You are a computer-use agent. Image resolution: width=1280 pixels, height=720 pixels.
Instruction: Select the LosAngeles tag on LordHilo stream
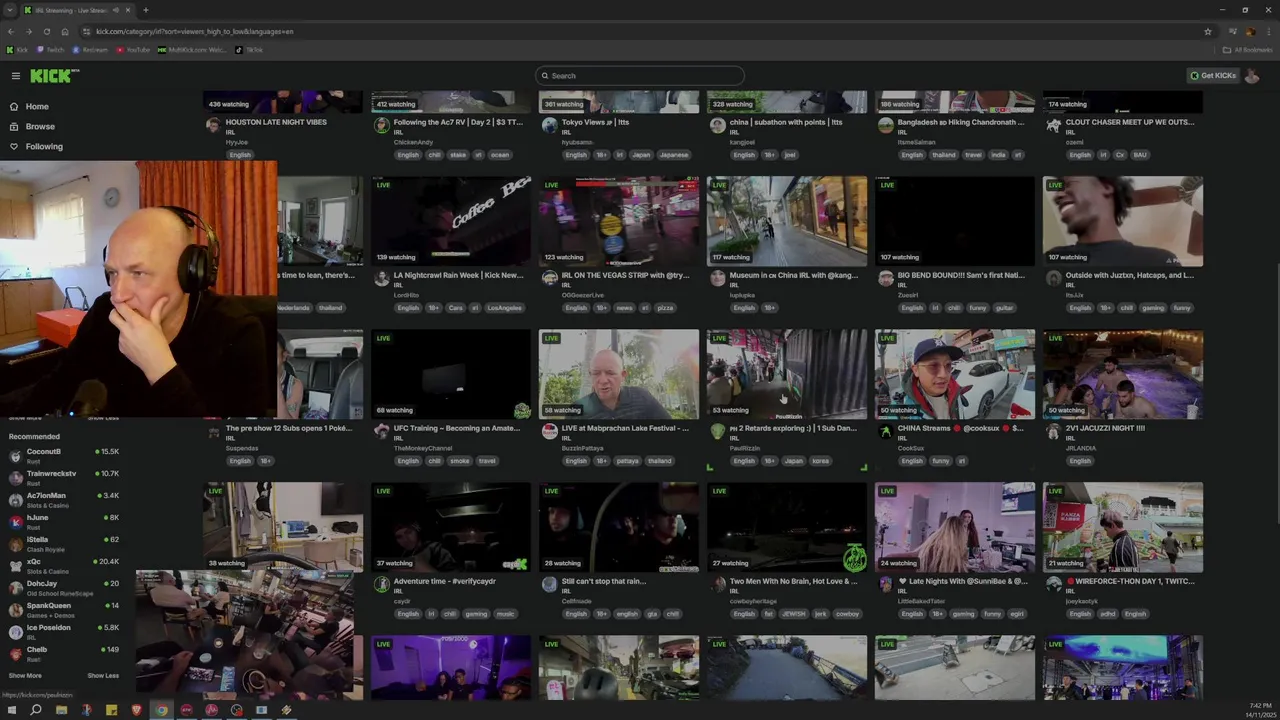505,308
